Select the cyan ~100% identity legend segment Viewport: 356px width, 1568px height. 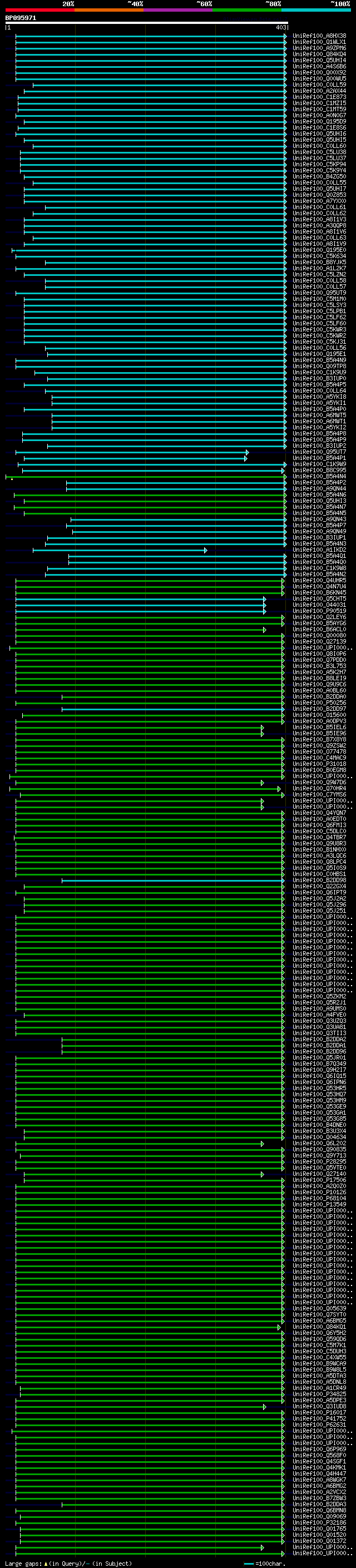coord(317,10)
